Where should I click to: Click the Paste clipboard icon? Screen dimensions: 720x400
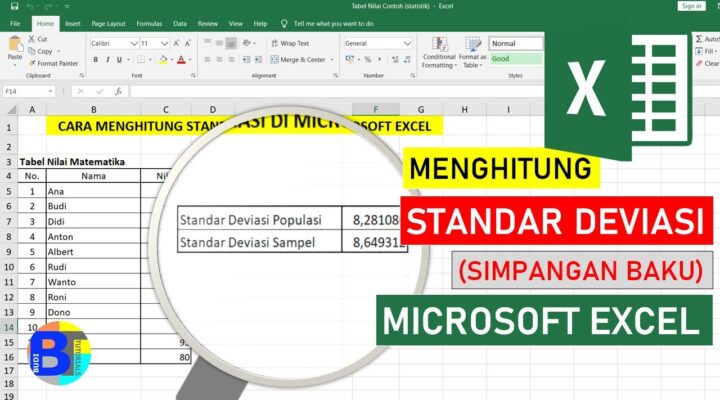click(x=14, y=46)
